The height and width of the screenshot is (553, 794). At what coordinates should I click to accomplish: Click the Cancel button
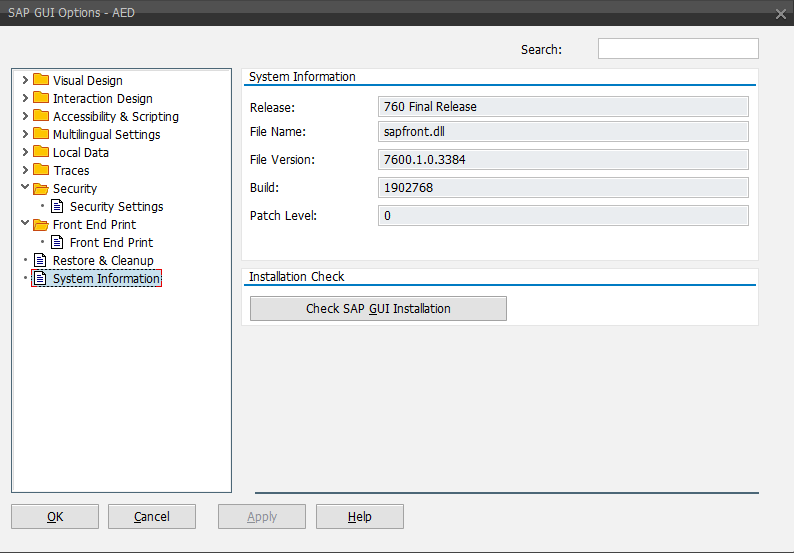pyautogui.click(x=151, y=516)
